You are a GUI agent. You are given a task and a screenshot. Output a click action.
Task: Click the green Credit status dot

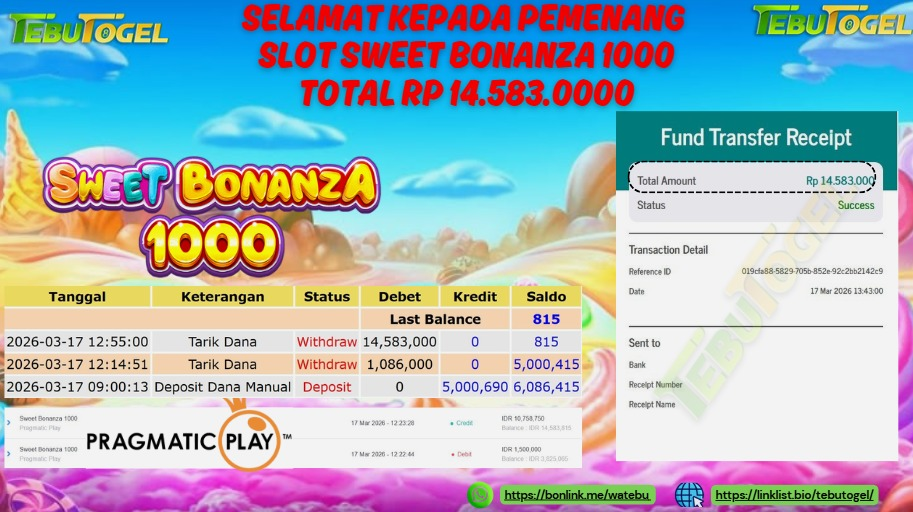click(x=452, y=423)
